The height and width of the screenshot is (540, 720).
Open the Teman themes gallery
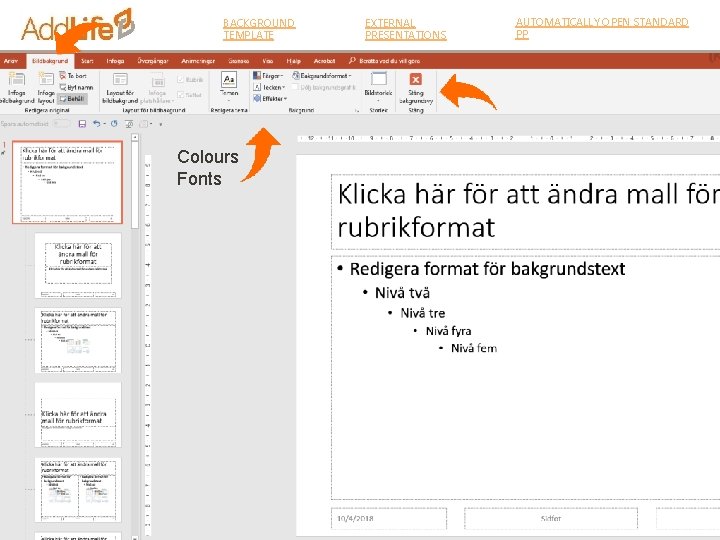pyautogui.click(x=229, y=86)
